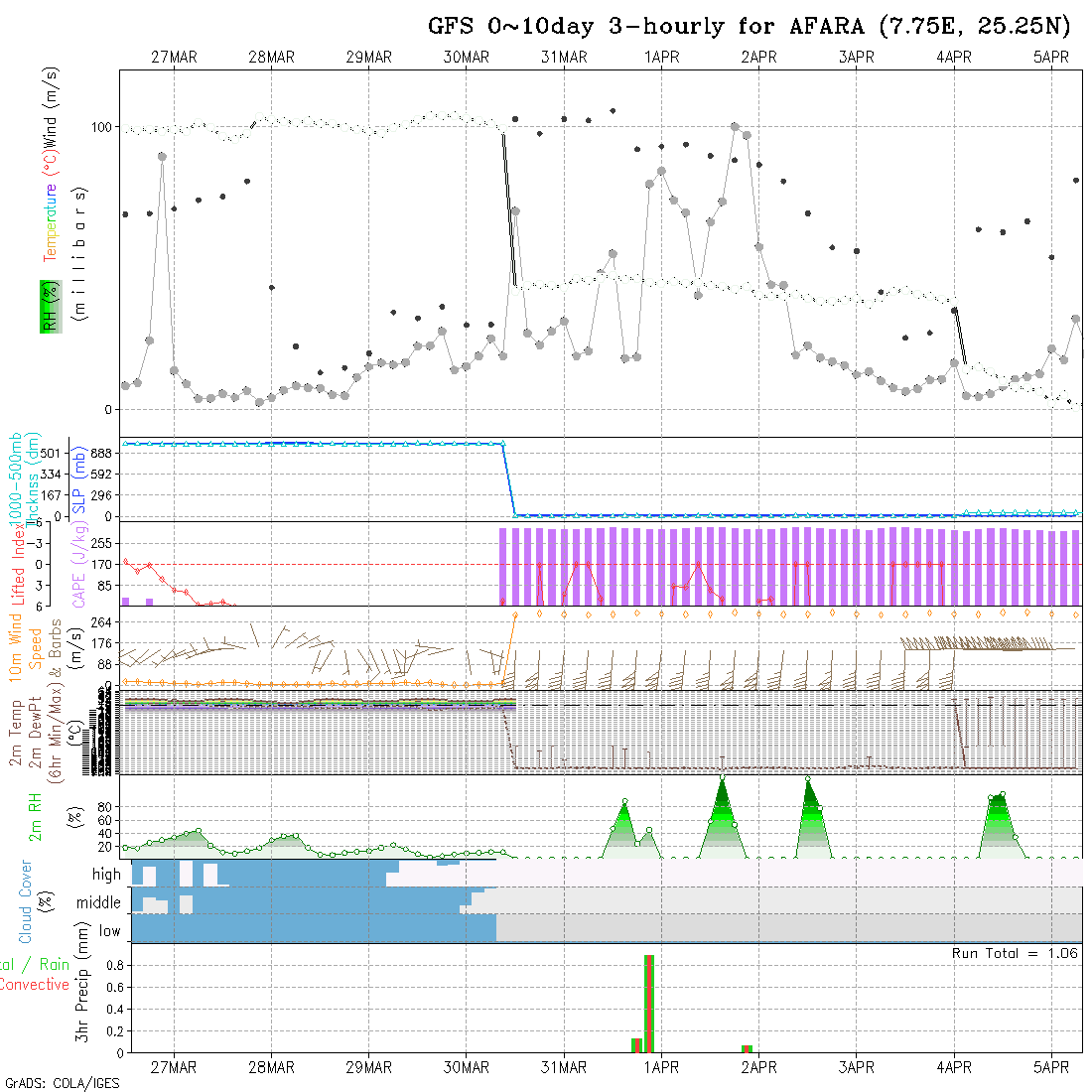Select the "4APR" label on the top date axis
The width and height of the screenshot is (1092, 1092).
[954, 58]
